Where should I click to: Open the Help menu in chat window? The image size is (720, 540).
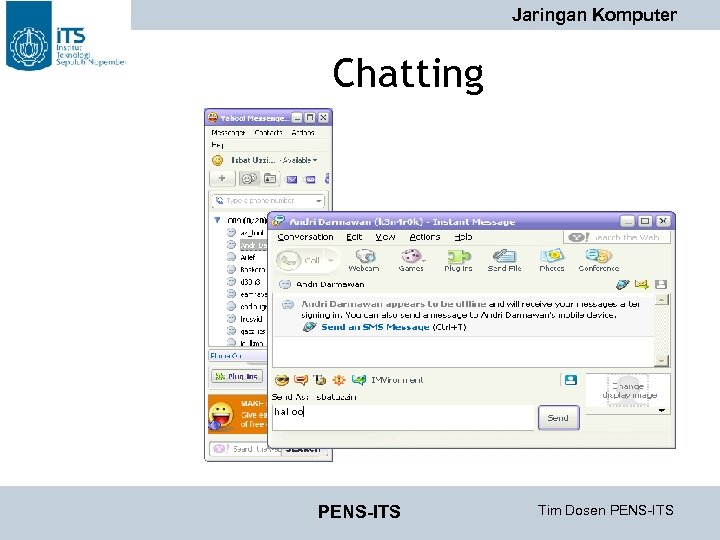click(x=463, y=237)
